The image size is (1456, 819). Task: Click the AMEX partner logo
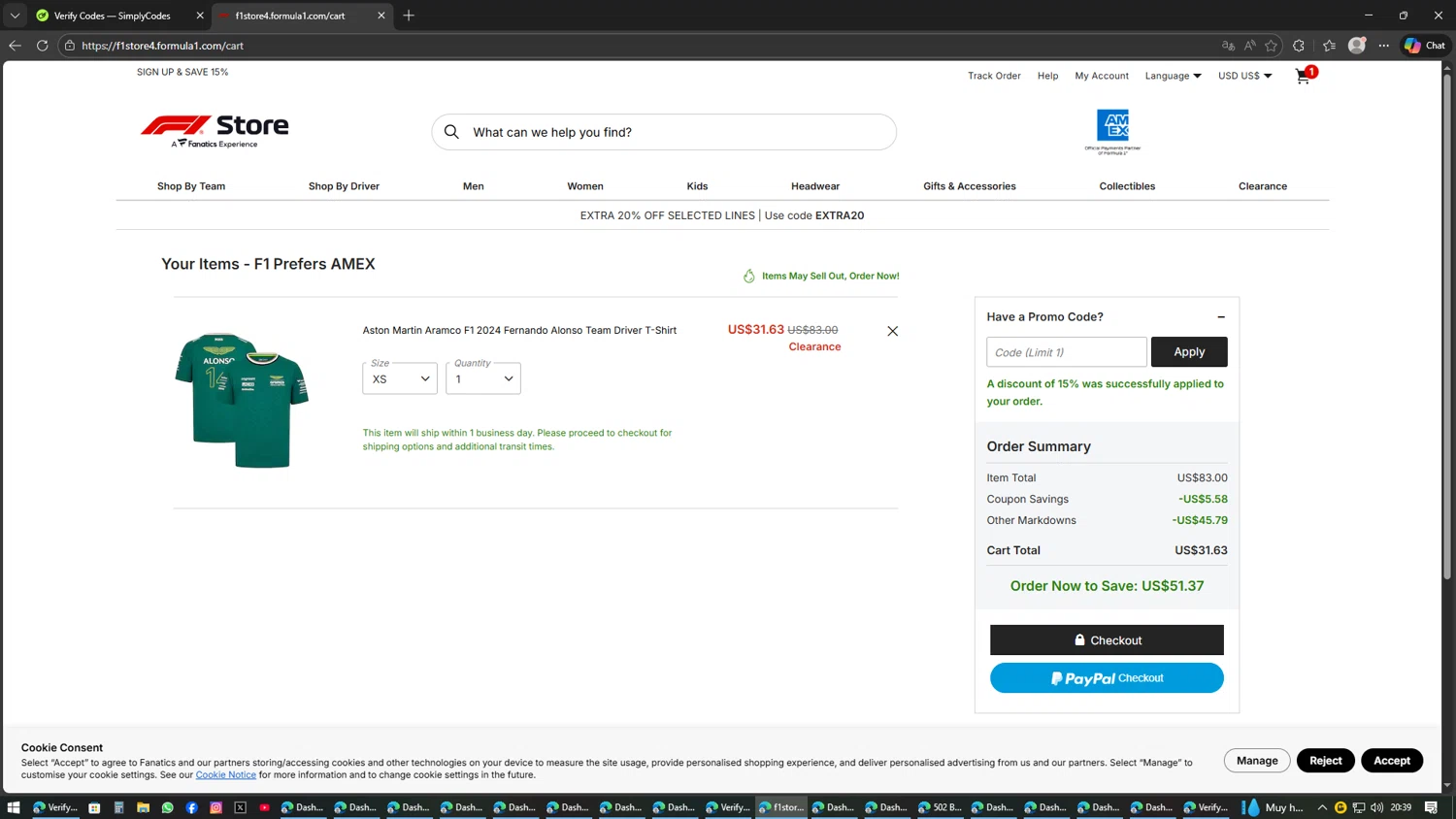pyautogui.click(x=1112, y=132)
